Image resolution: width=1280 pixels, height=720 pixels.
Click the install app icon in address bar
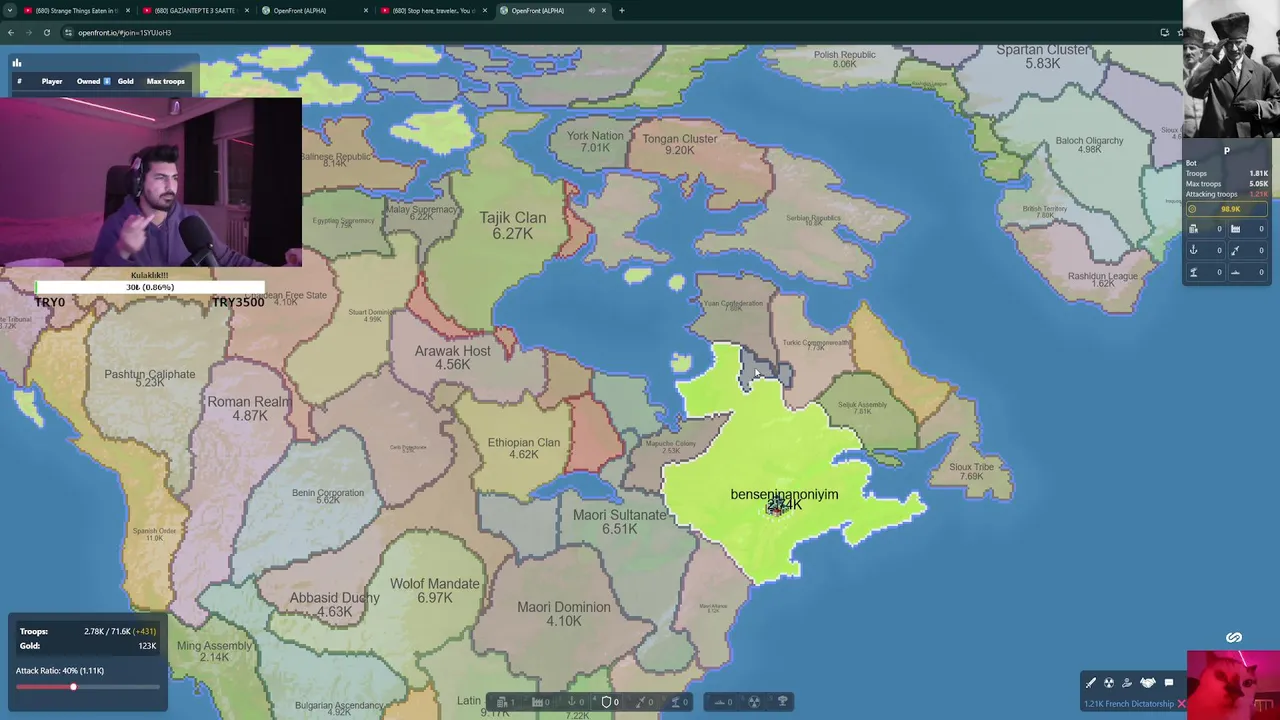(1164, 32)
